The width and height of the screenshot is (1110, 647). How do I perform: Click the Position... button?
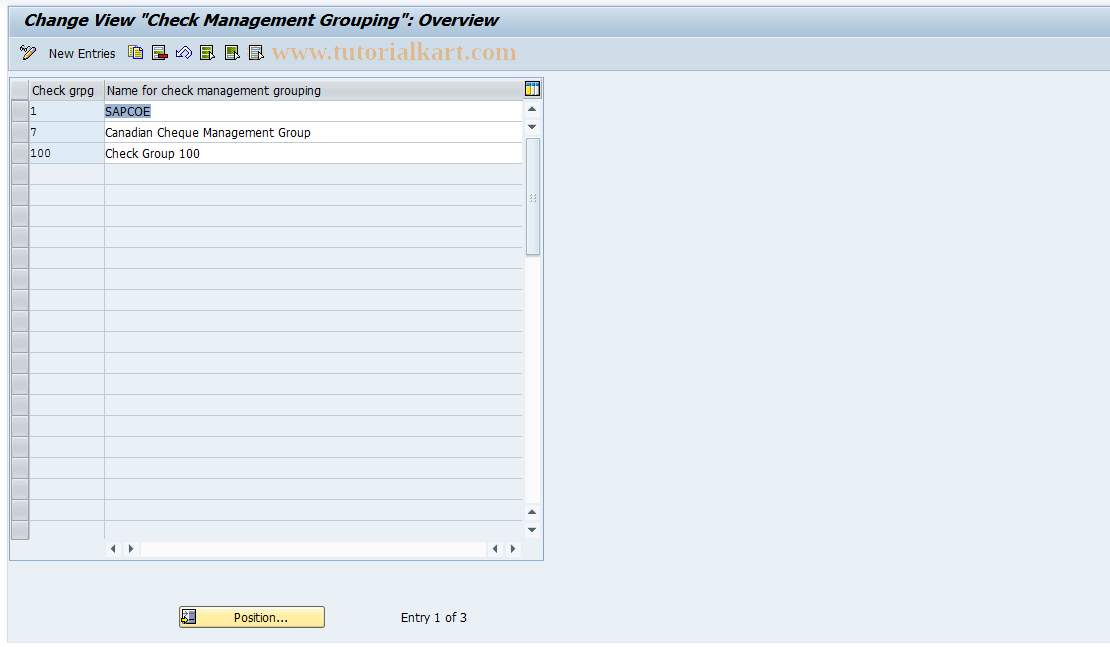[252, 617]
